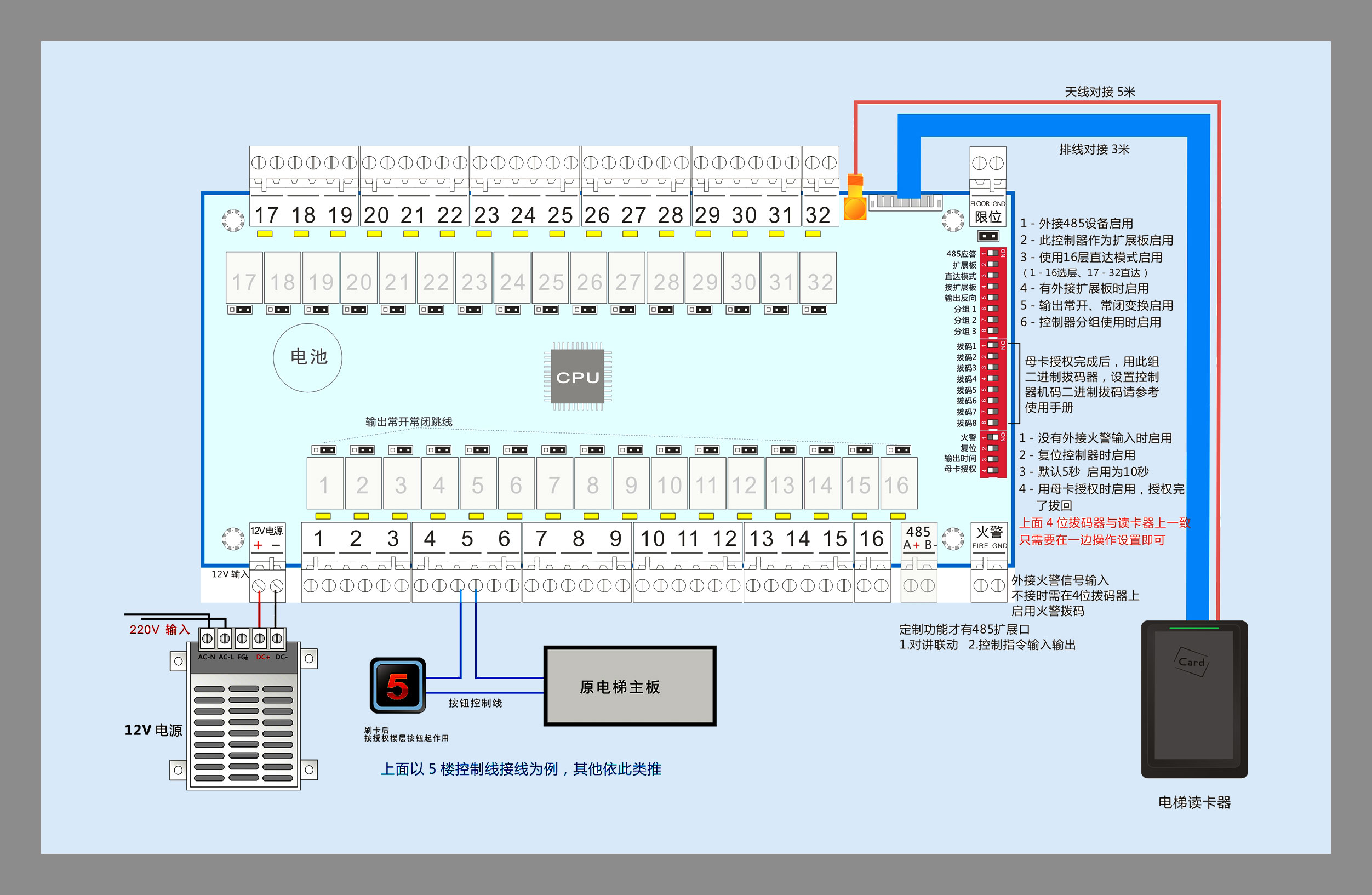Click relay module number 32

point(818,277)
